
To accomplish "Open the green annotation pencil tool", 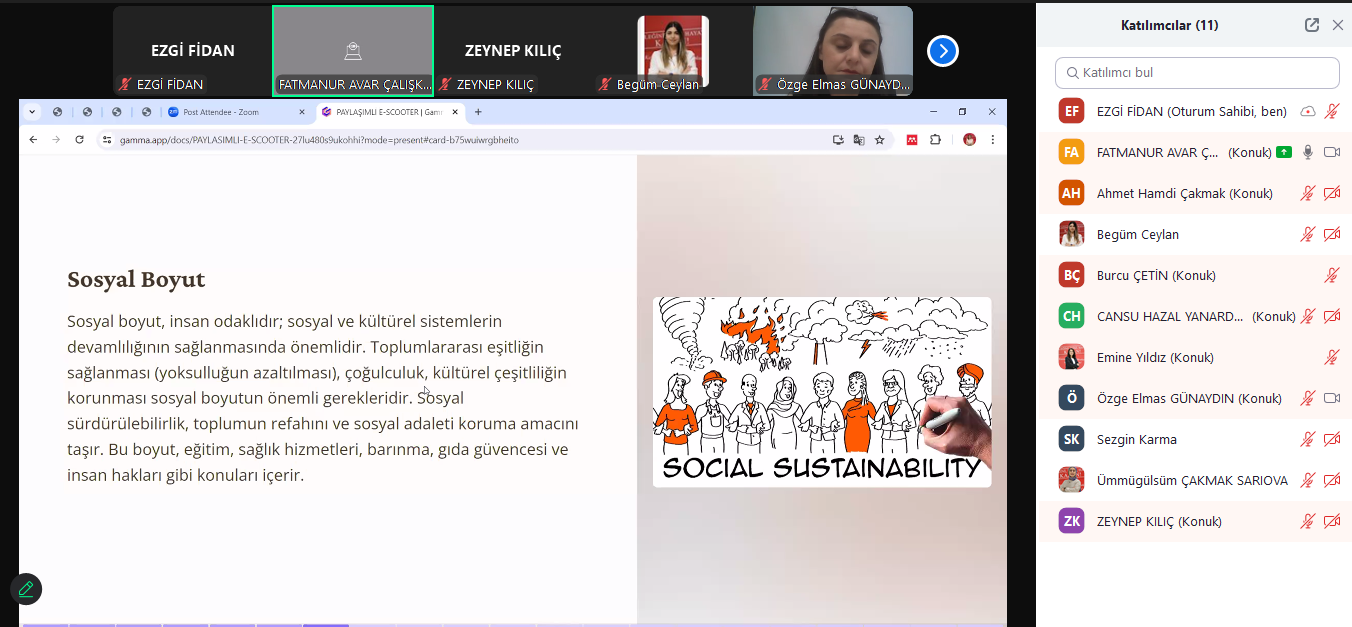I will 26,589.
